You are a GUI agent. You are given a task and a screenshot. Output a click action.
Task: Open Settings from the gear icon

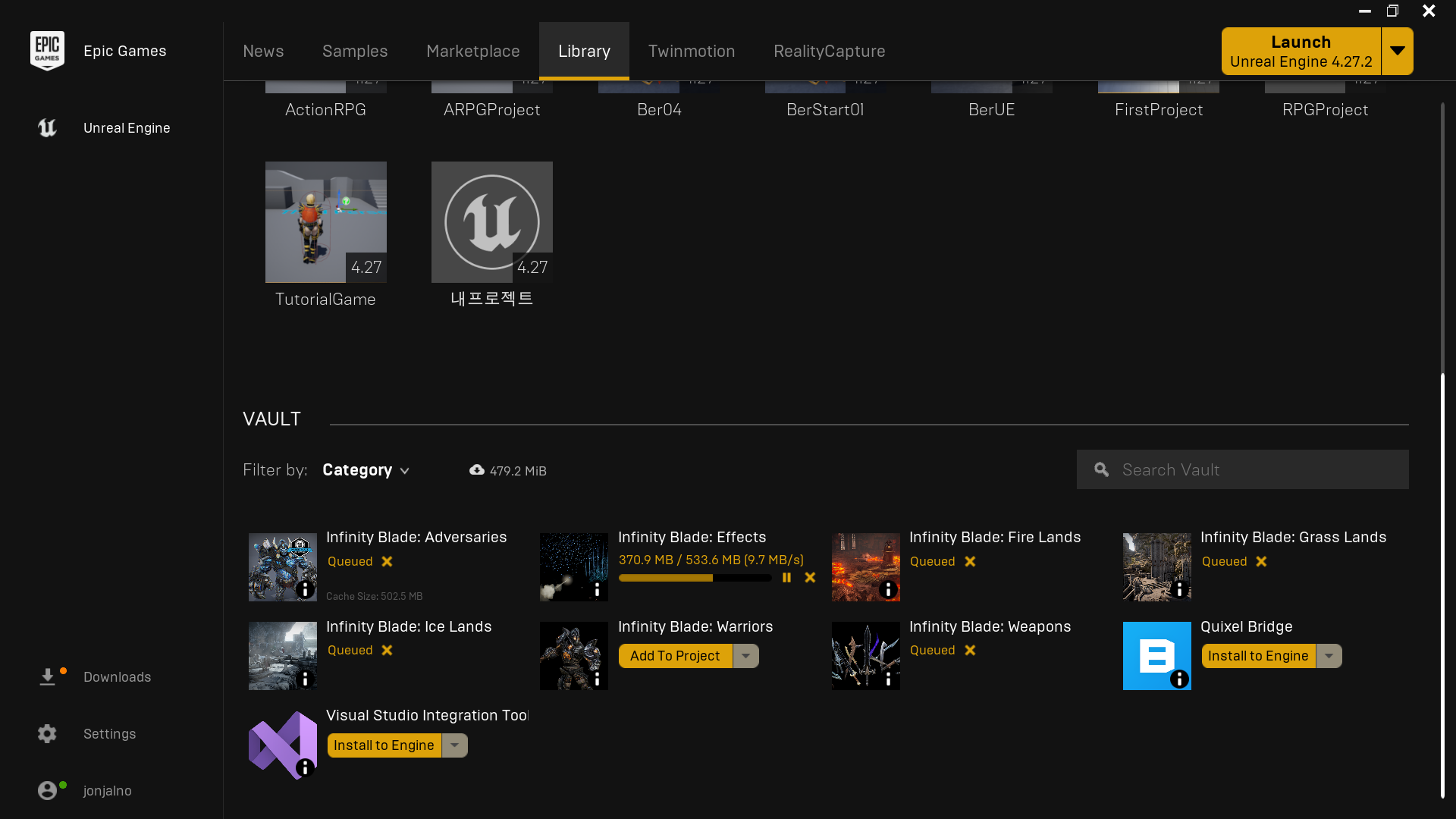click(x=47, y=733)
